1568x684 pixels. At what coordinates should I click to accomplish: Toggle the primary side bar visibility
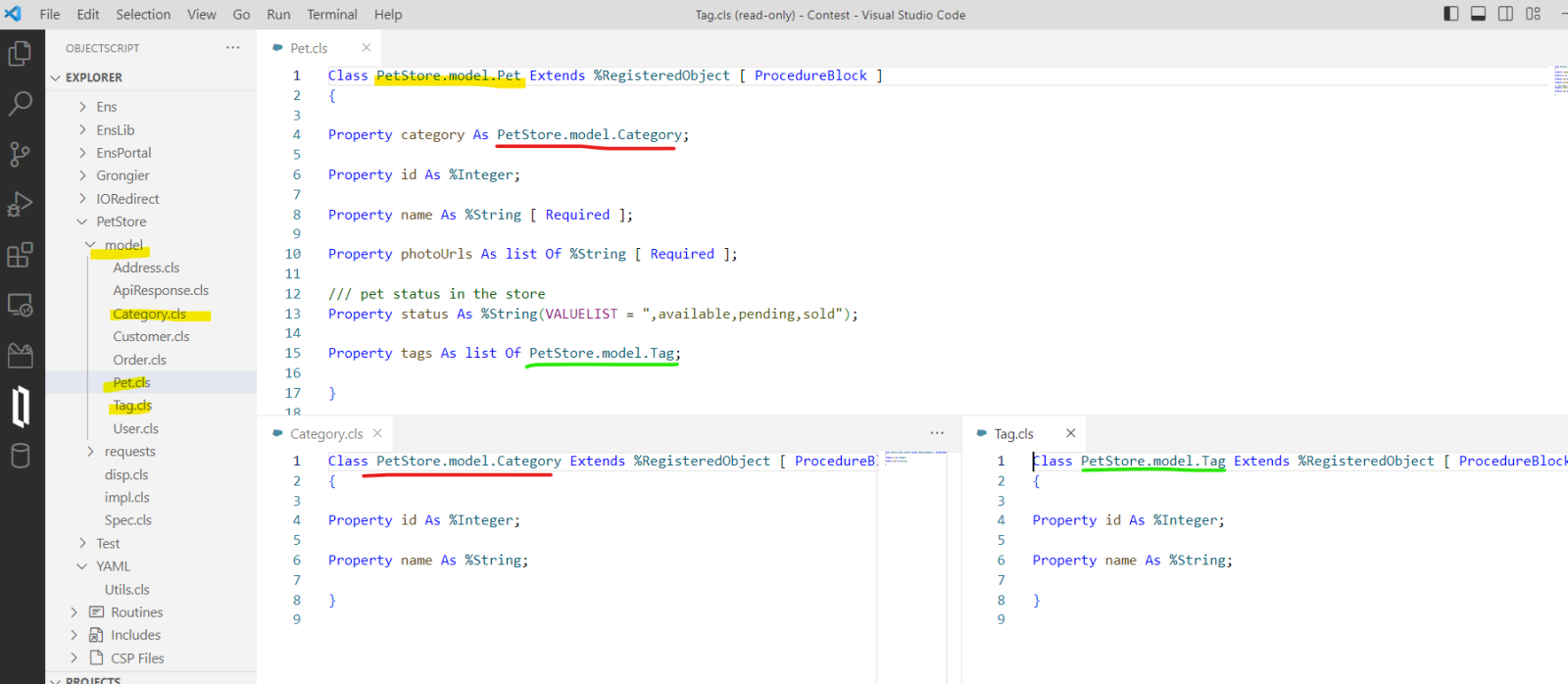click(1451, 14)
